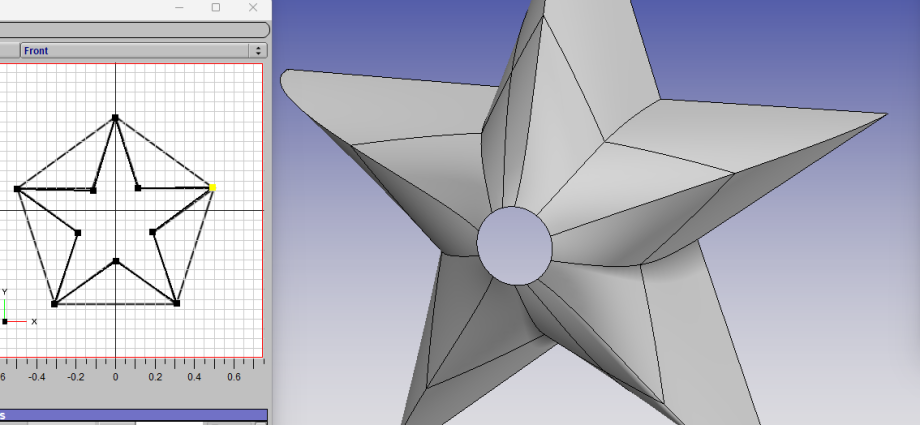
Task: Select the far-left star tip control point
Action: pyautogui.click(x=17, y=189)
